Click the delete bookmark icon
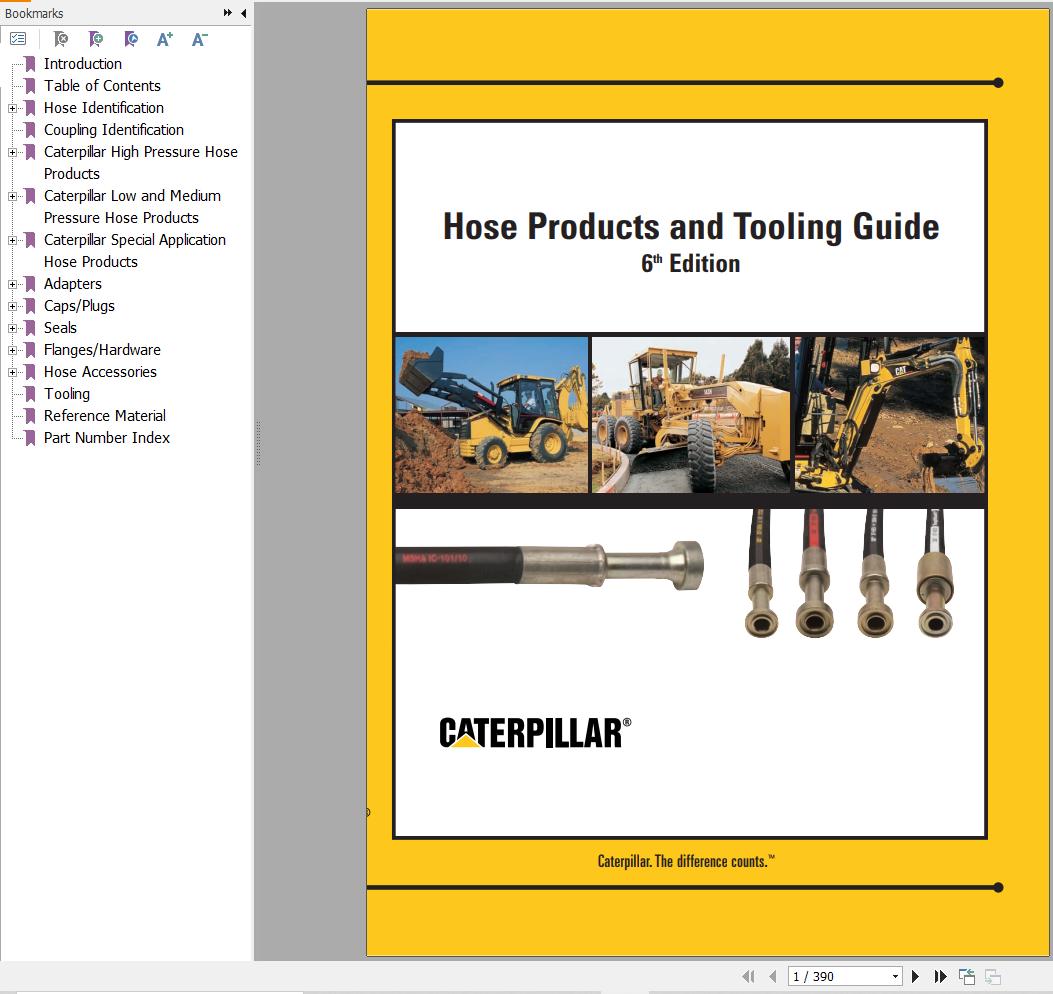Image resolution: width=1053 pixels, height=994 pixels. click(61, 39)
